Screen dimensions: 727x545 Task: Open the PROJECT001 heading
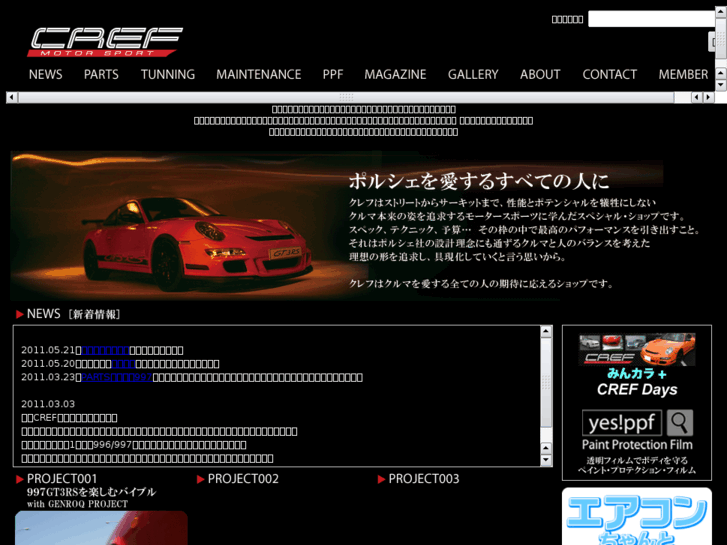(x=62, y=479)
